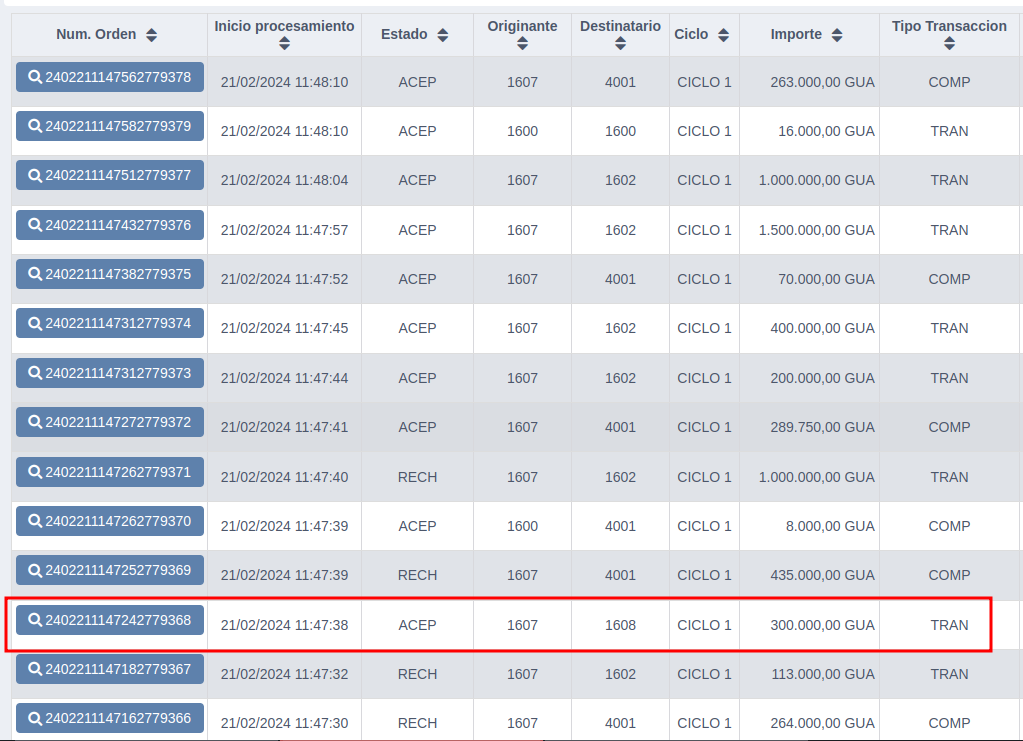Open order 2402211147182779367 details
This screenshot has height=741, width=1023.
(x=110, y=669)
